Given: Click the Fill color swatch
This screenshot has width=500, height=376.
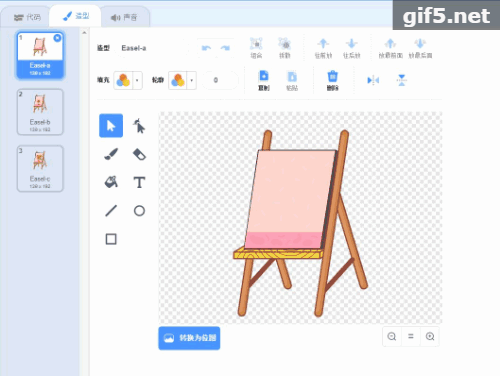Looking at the screenshot, I should coord(123,80).
